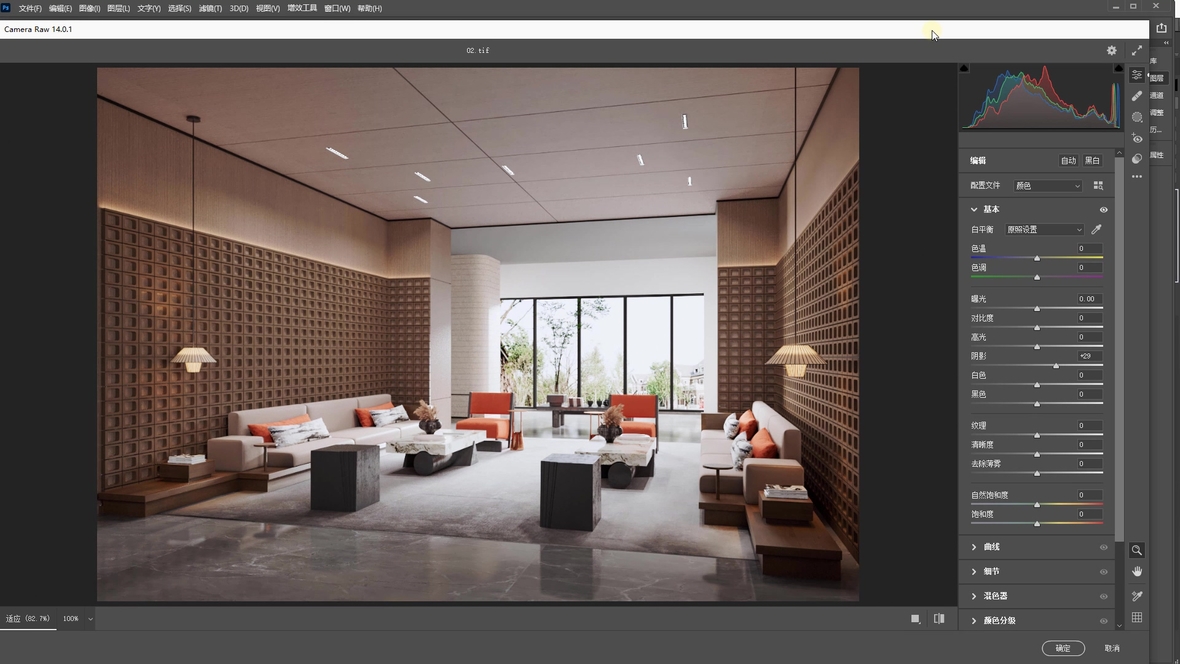Select the Hand tool

click(1137, 572)
